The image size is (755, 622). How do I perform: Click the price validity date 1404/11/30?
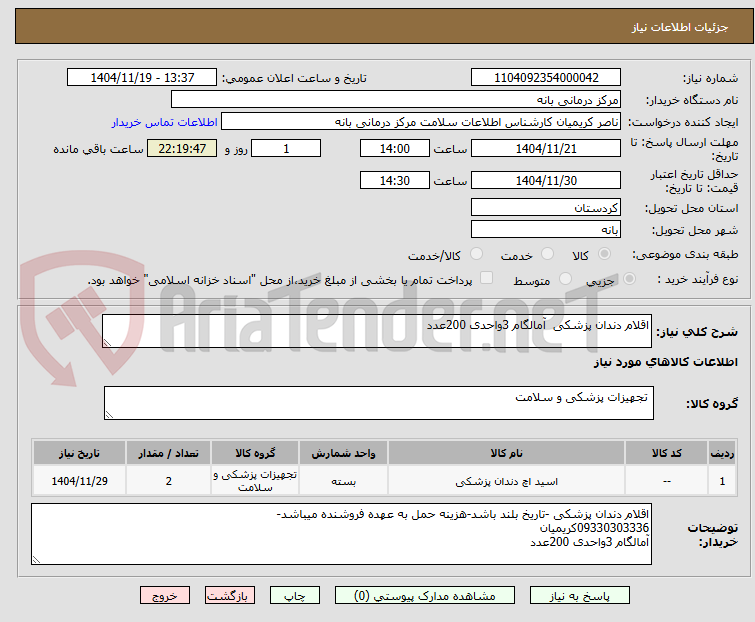coord(546,181)
